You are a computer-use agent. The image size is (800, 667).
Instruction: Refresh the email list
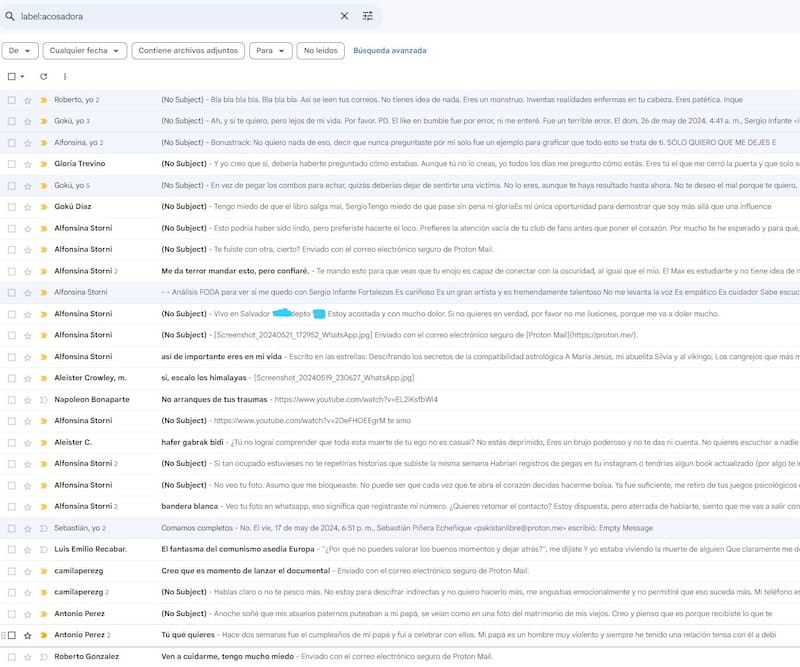tap(43, 76)
